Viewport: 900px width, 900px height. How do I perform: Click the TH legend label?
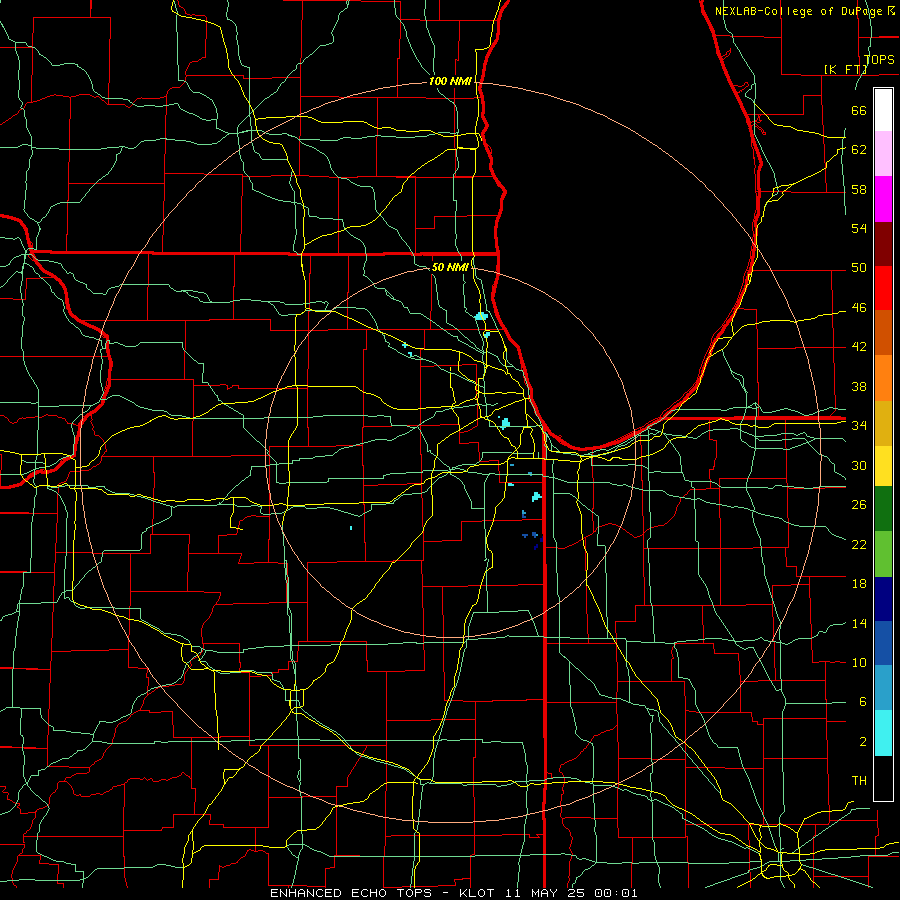click(859, 780)
